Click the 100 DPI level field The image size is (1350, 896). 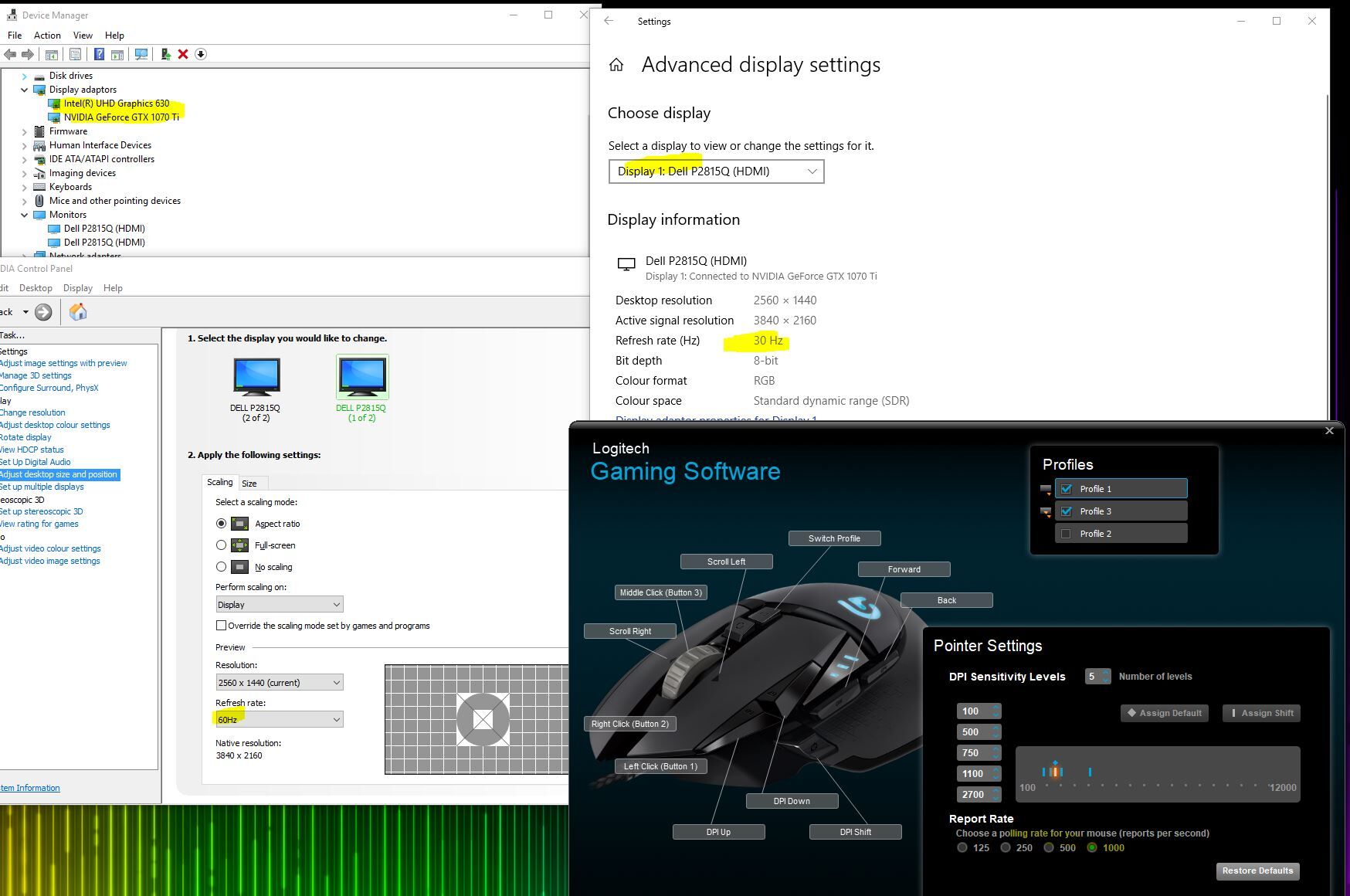click(979, 711)
